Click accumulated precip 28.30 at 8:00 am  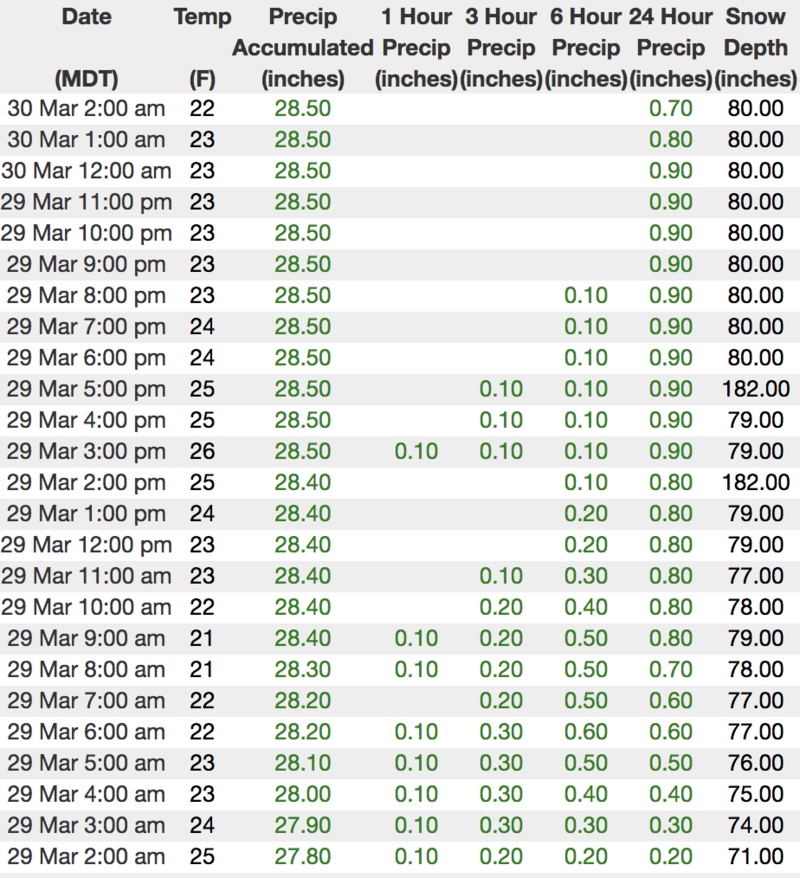coord(302,669)
